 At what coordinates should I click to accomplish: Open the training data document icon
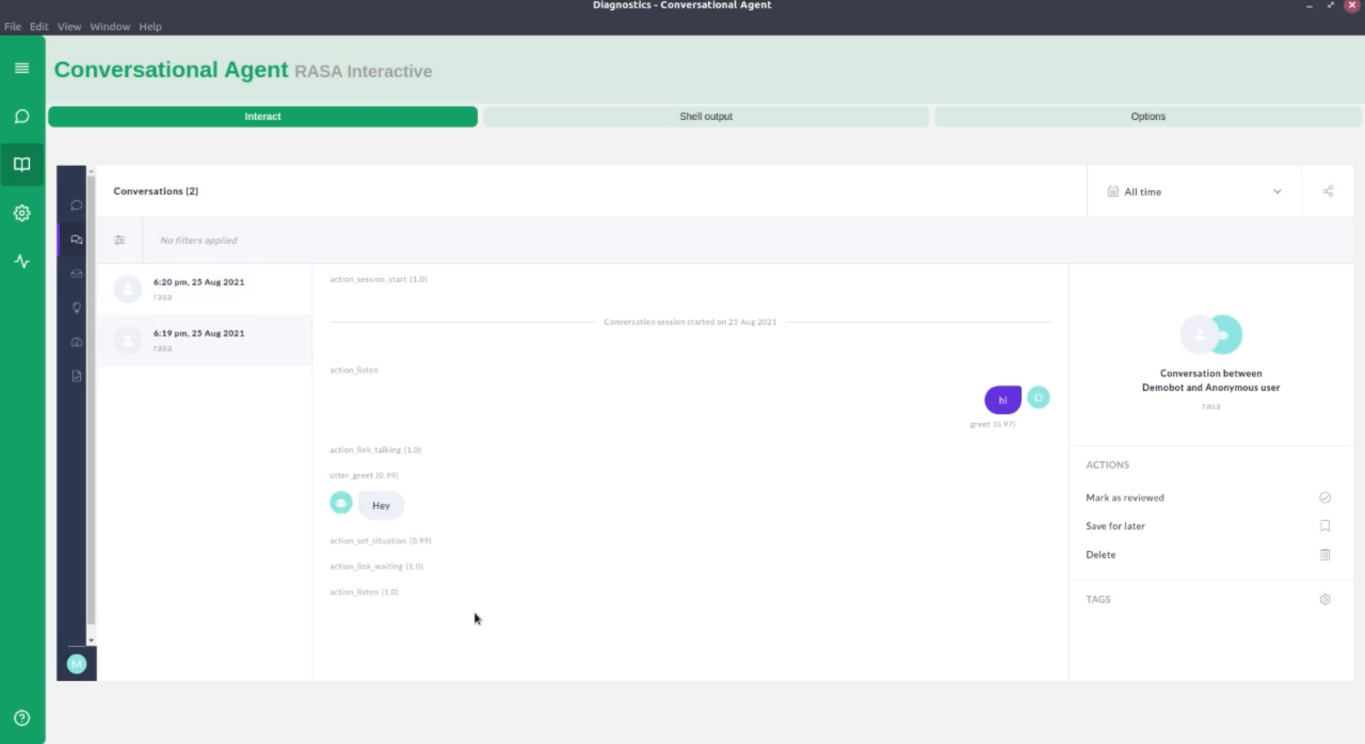(76, 376)
